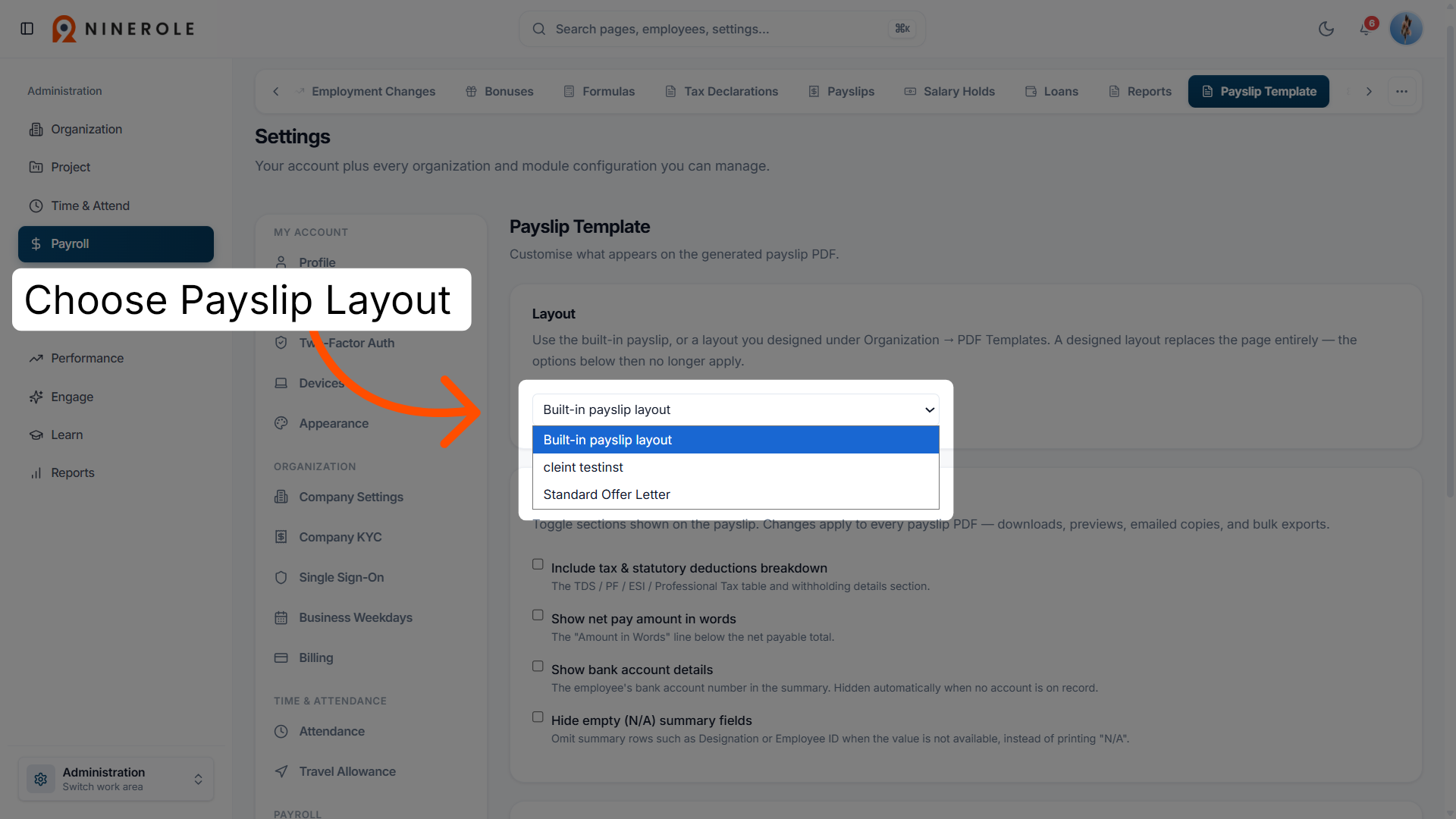
Task: Open Organization in the sidebar
Action: (116, 130)
